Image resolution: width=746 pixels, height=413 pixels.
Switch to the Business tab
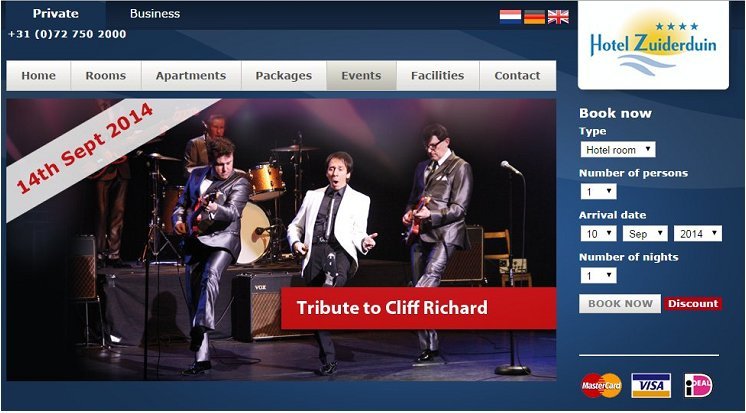coord(155,14)
